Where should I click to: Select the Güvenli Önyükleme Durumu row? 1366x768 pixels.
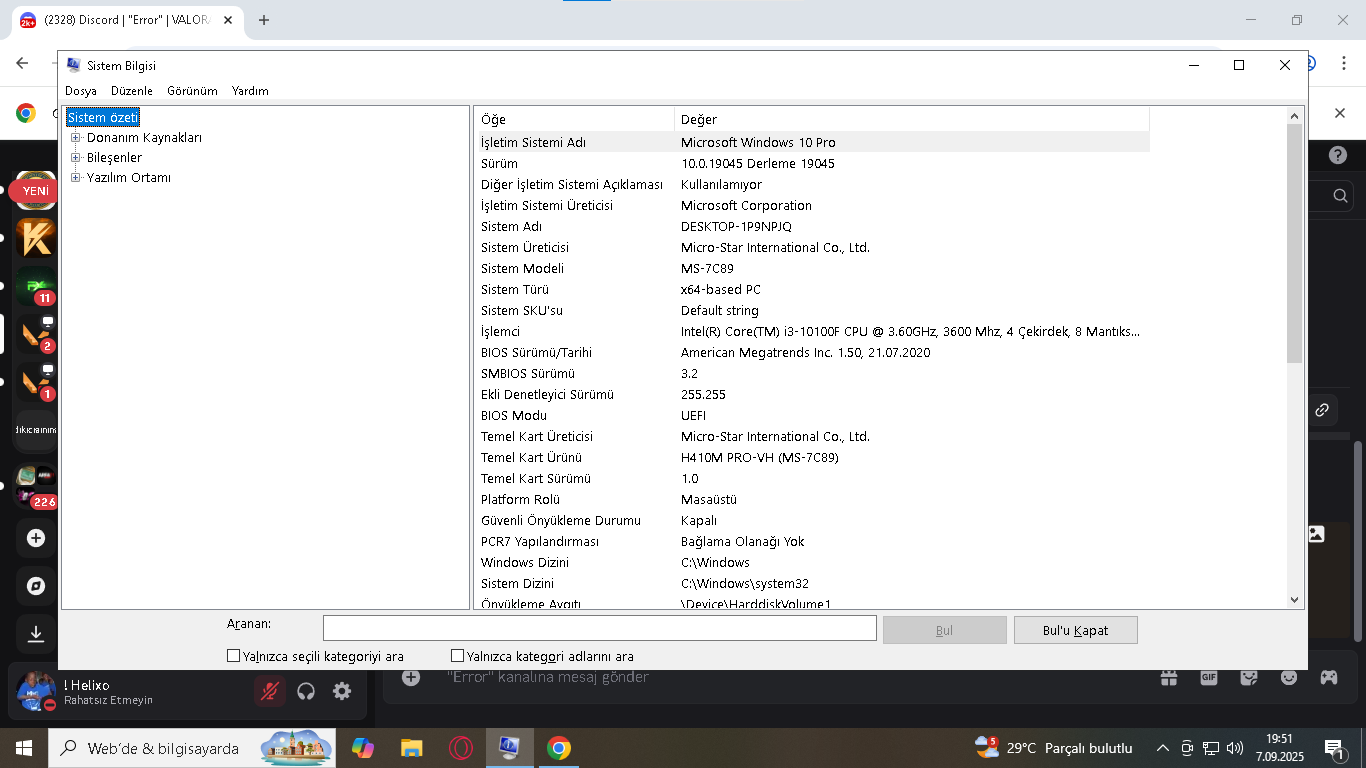[x=812, y=521]
